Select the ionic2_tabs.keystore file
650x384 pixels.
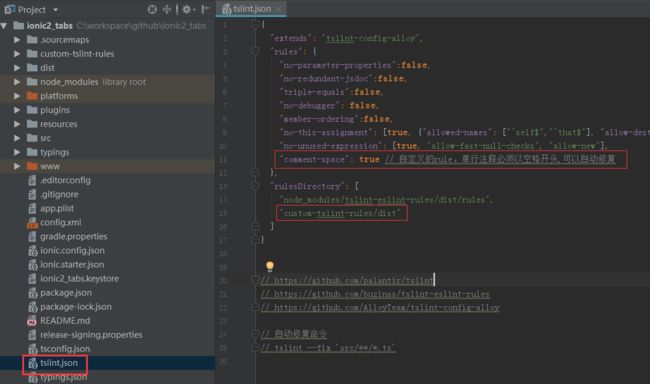79,279
